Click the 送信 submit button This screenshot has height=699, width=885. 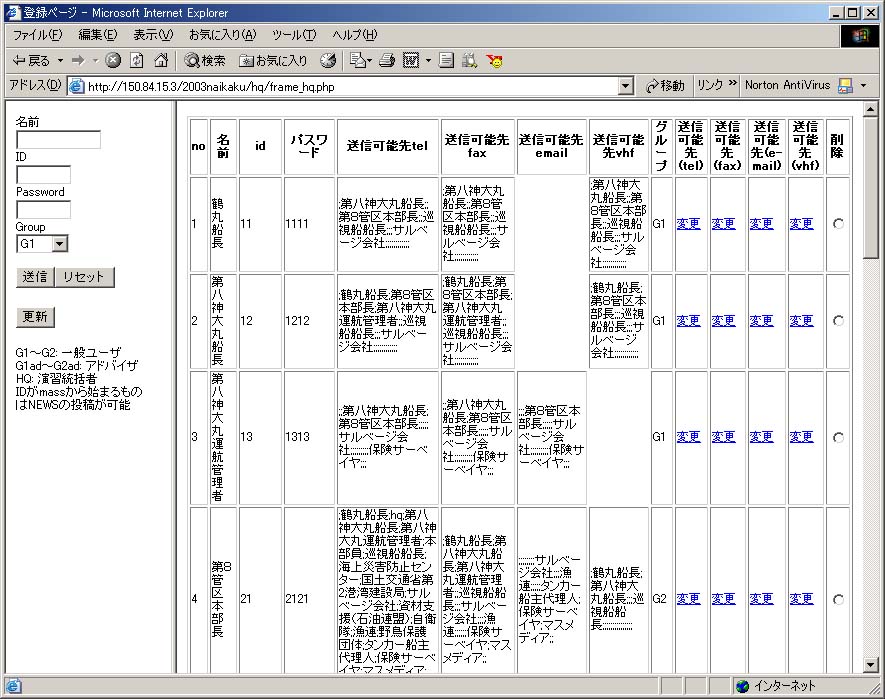click(x=35, y=277)
